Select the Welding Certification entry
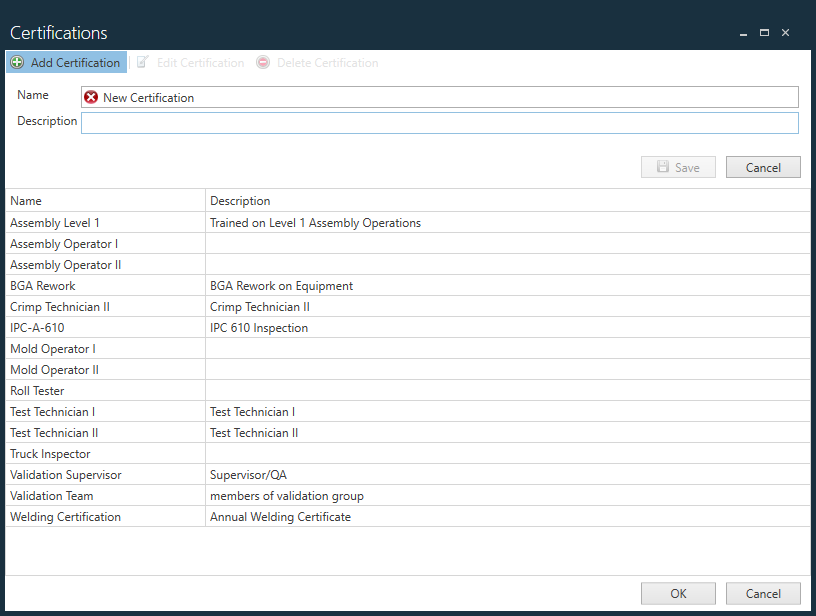The height and width of the screenshot is (616, 816). 100,516
